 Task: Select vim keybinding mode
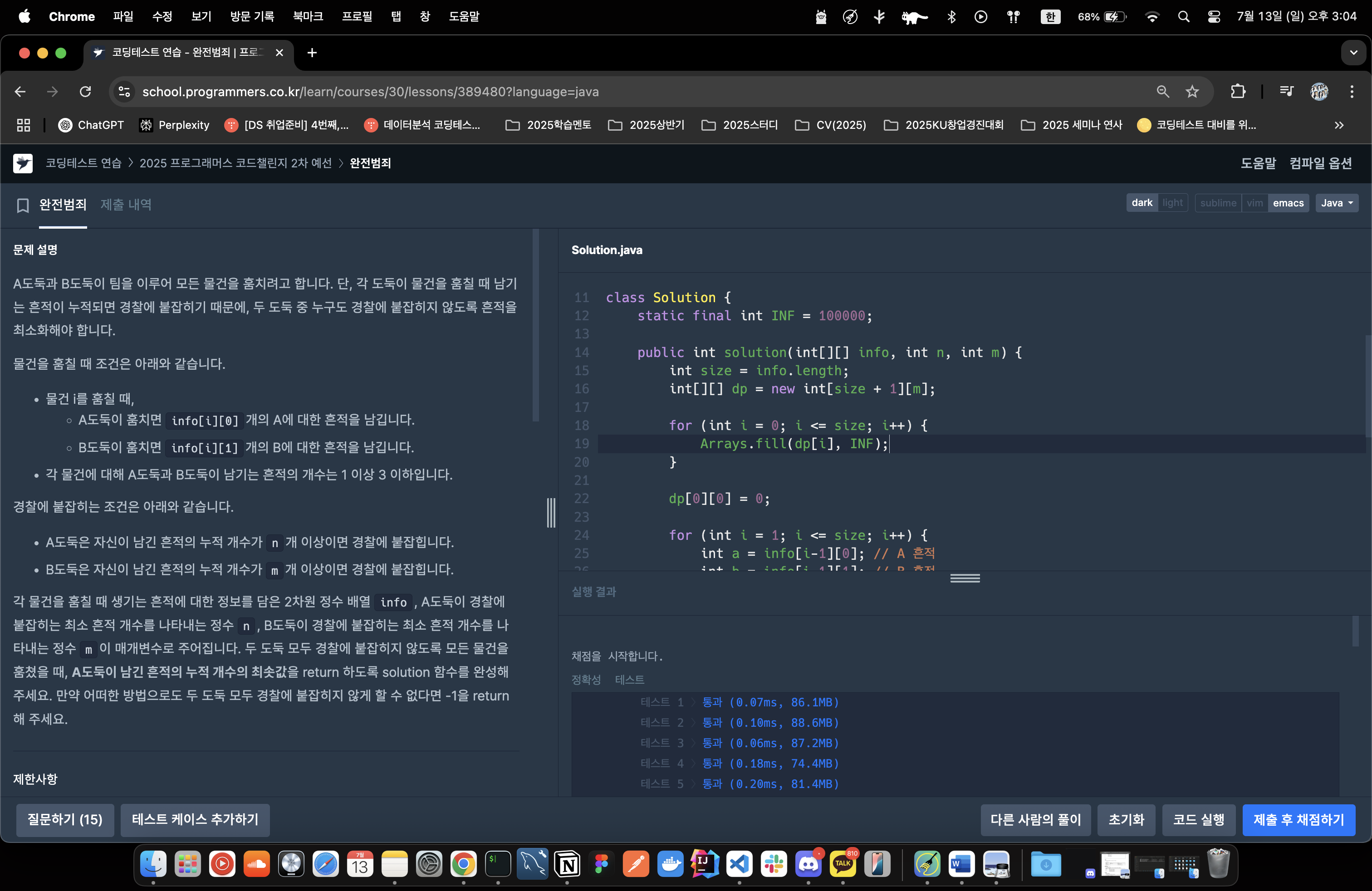[1254, 203]
